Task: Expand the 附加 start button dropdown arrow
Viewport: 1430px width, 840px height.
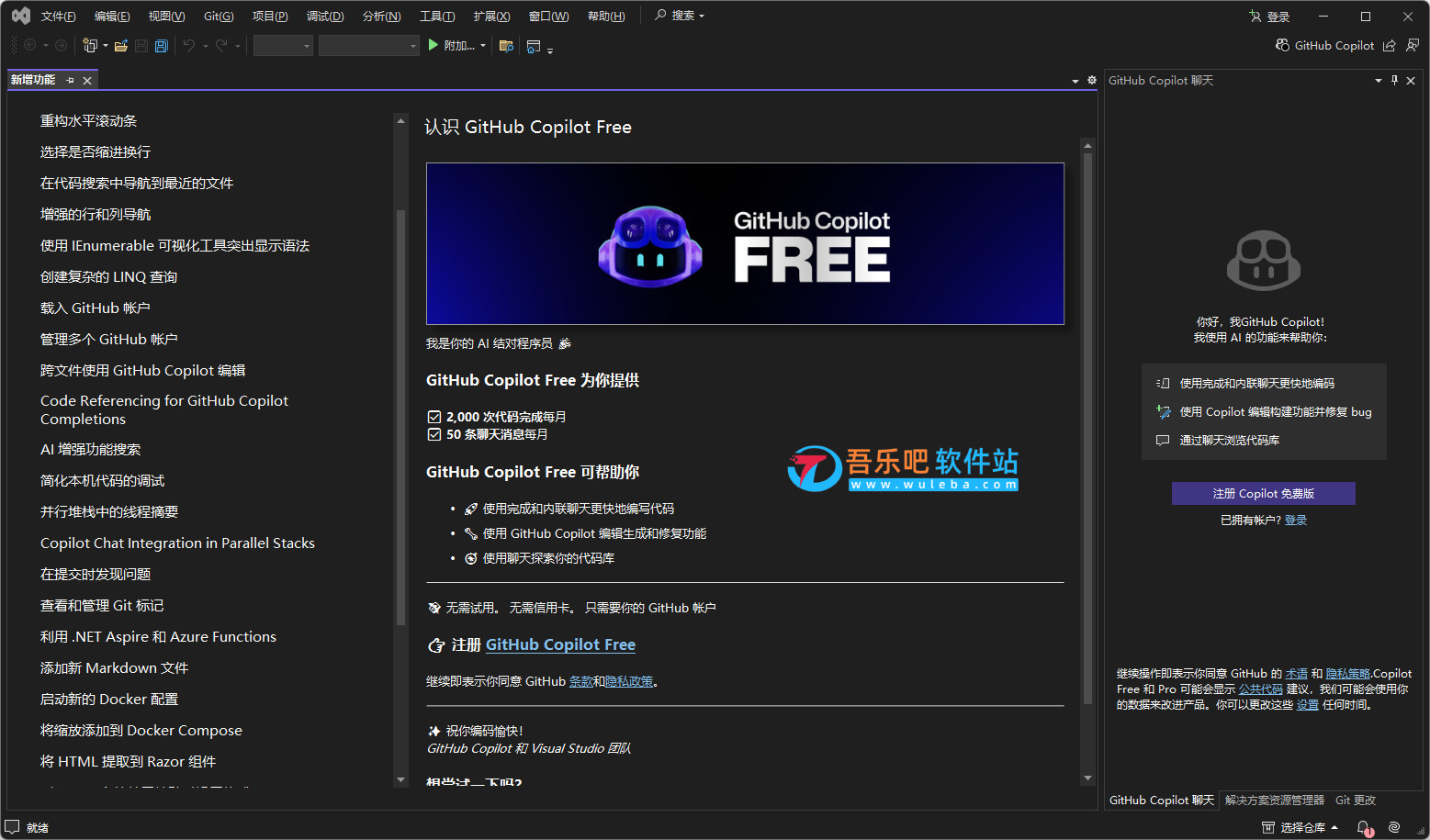Action: [483, 45]
